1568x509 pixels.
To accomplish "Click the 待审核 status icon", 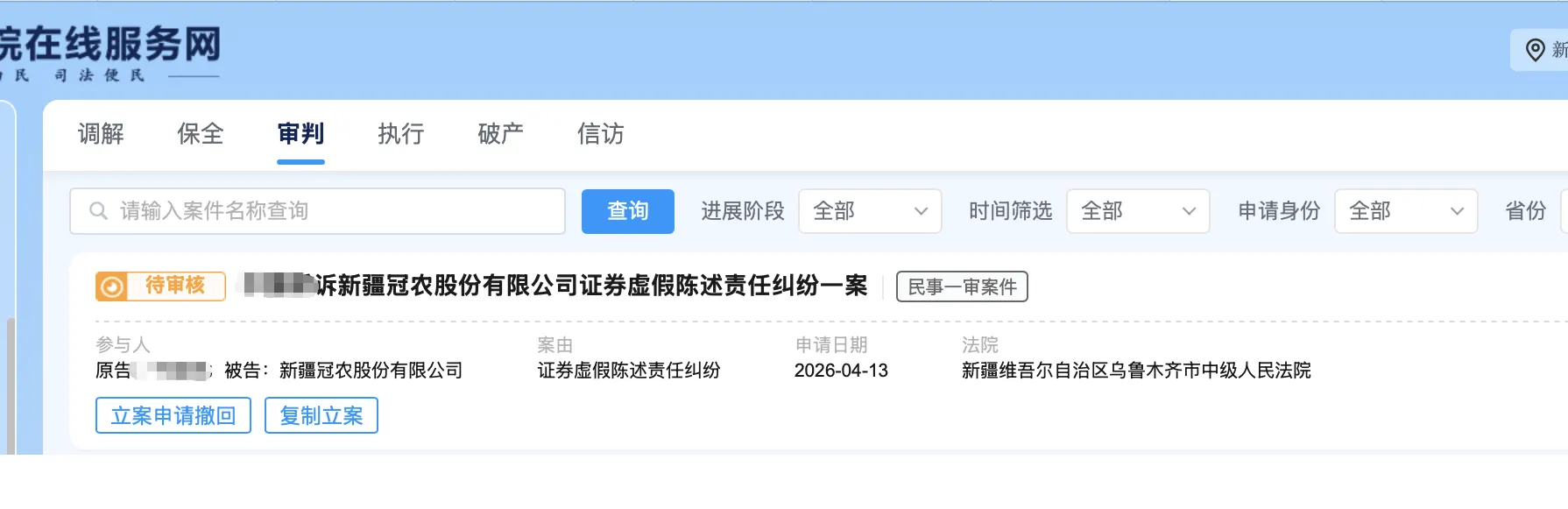I will (x=111, y=286).
